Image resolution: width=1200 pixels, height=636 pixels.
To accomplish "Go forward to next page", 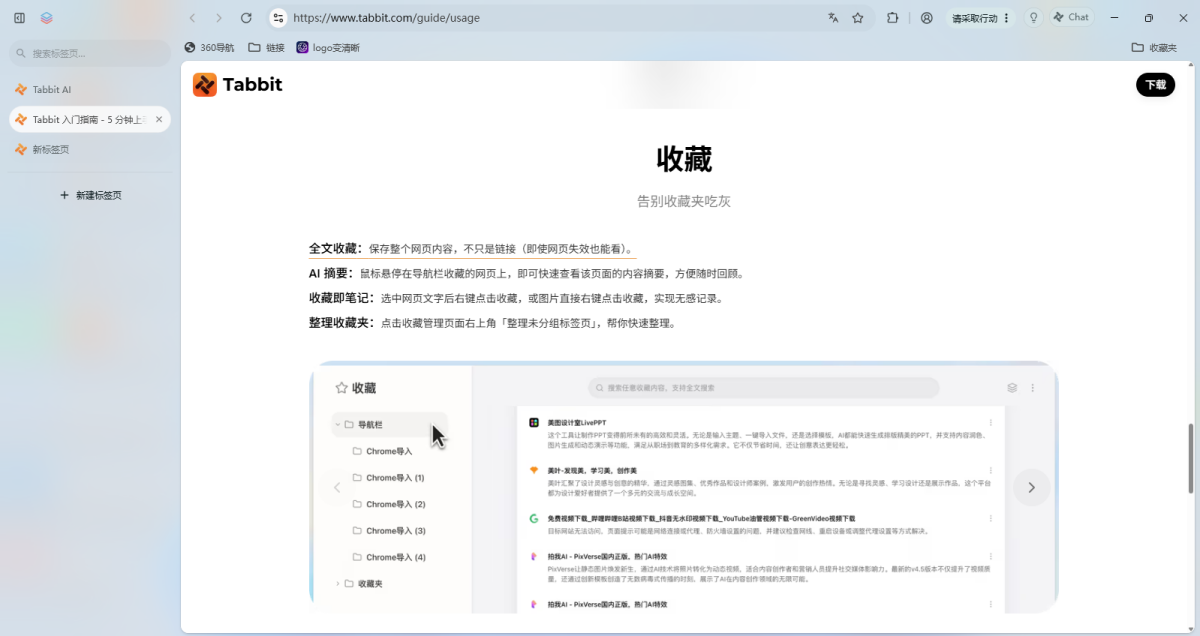I will [219, 18].
